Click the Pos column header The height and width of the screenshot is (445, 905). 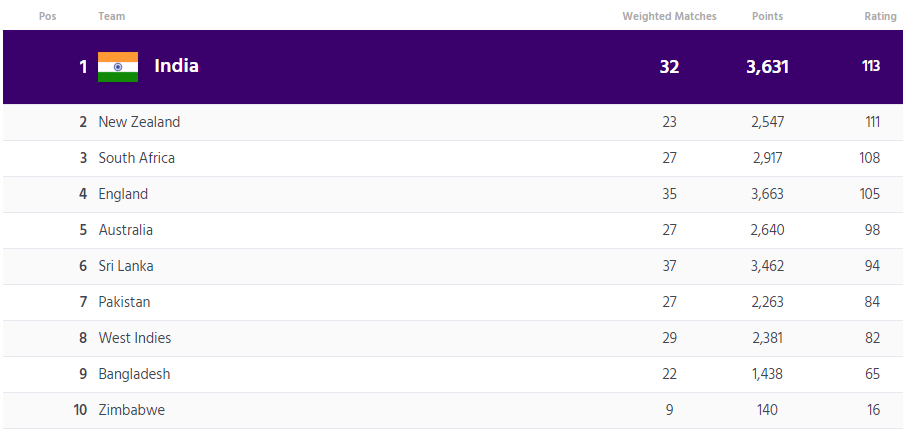click(x=47, y=16)
